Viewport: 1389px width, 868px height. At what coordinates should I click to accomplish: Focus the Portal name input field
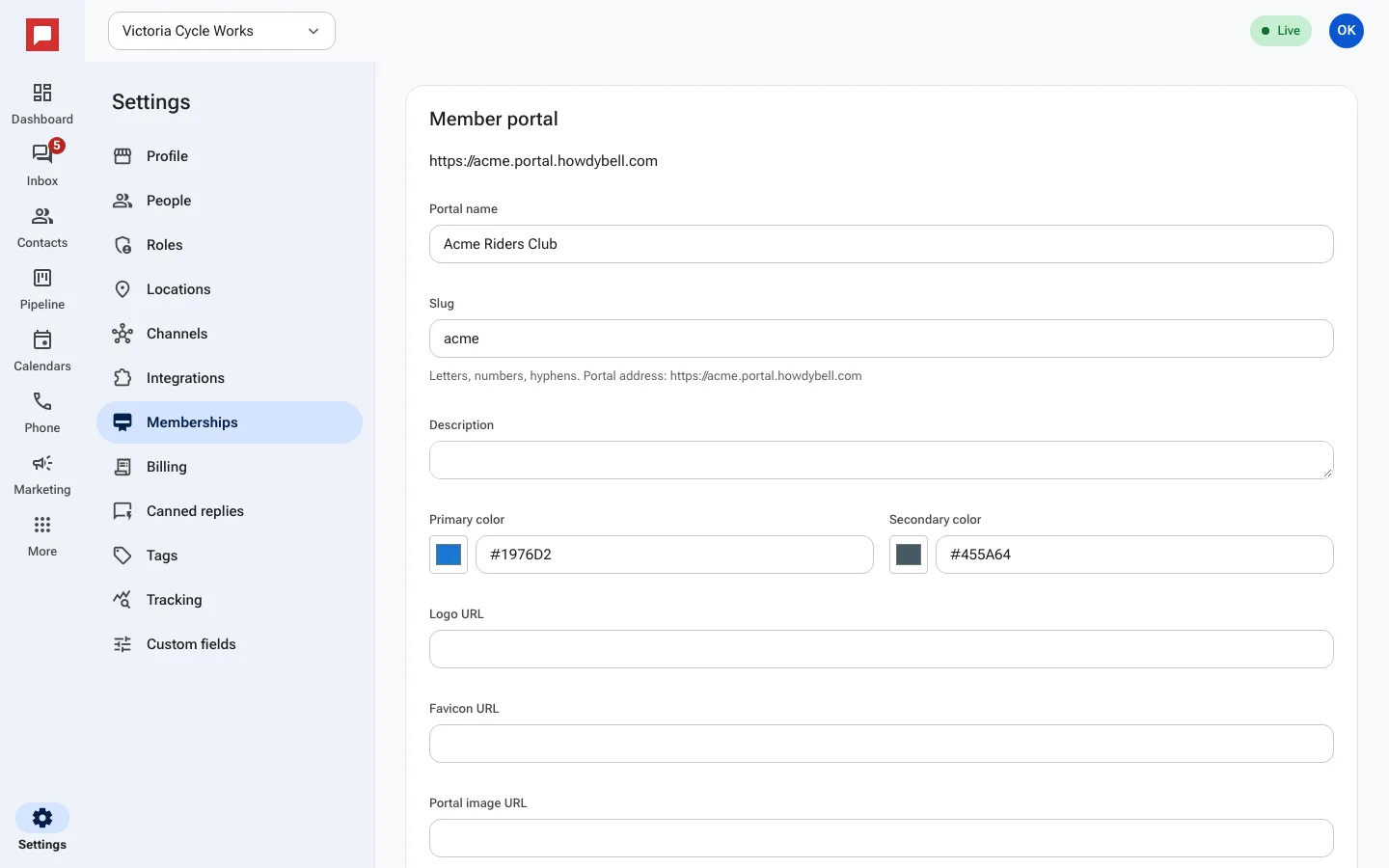point(882,244)
